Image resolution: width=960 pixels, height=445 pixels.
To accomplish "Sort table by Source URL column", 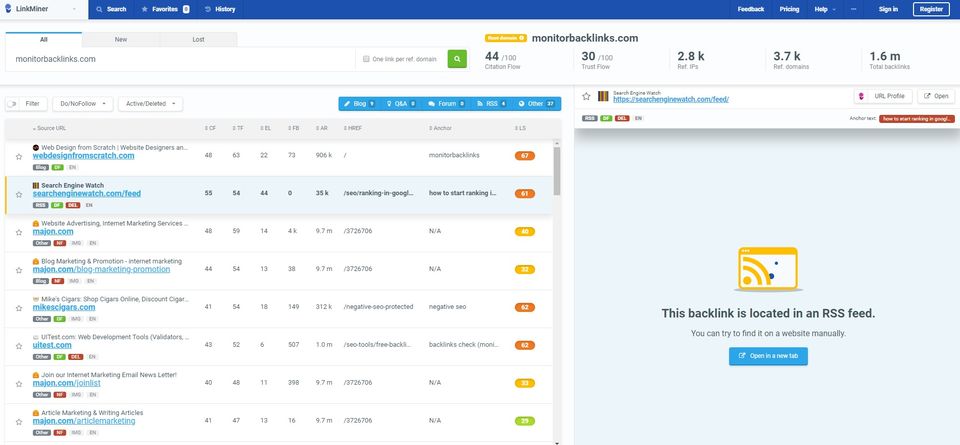I will [x=49, y=129].
